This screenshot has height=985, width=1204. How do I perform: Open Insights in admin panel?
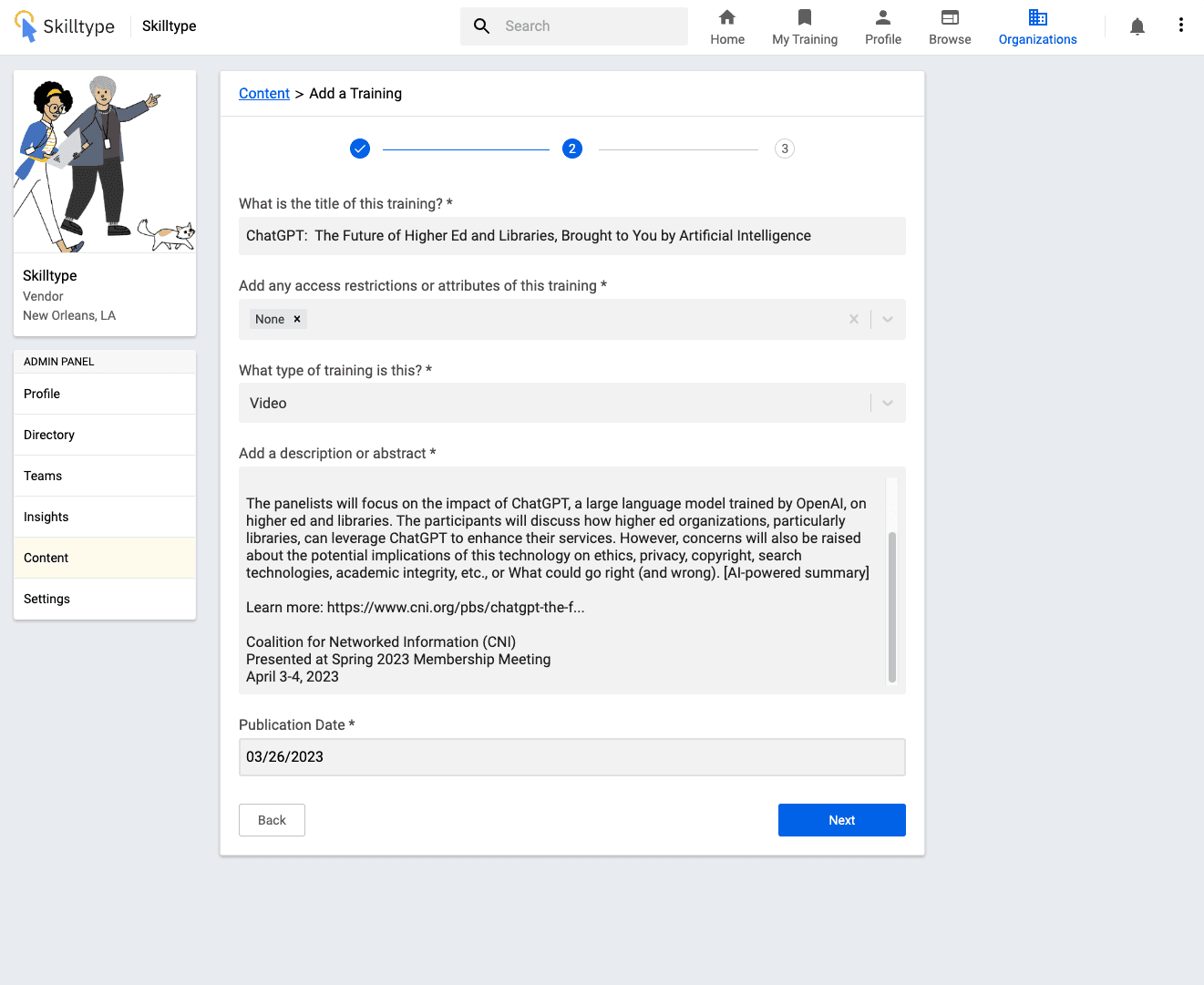105,517
